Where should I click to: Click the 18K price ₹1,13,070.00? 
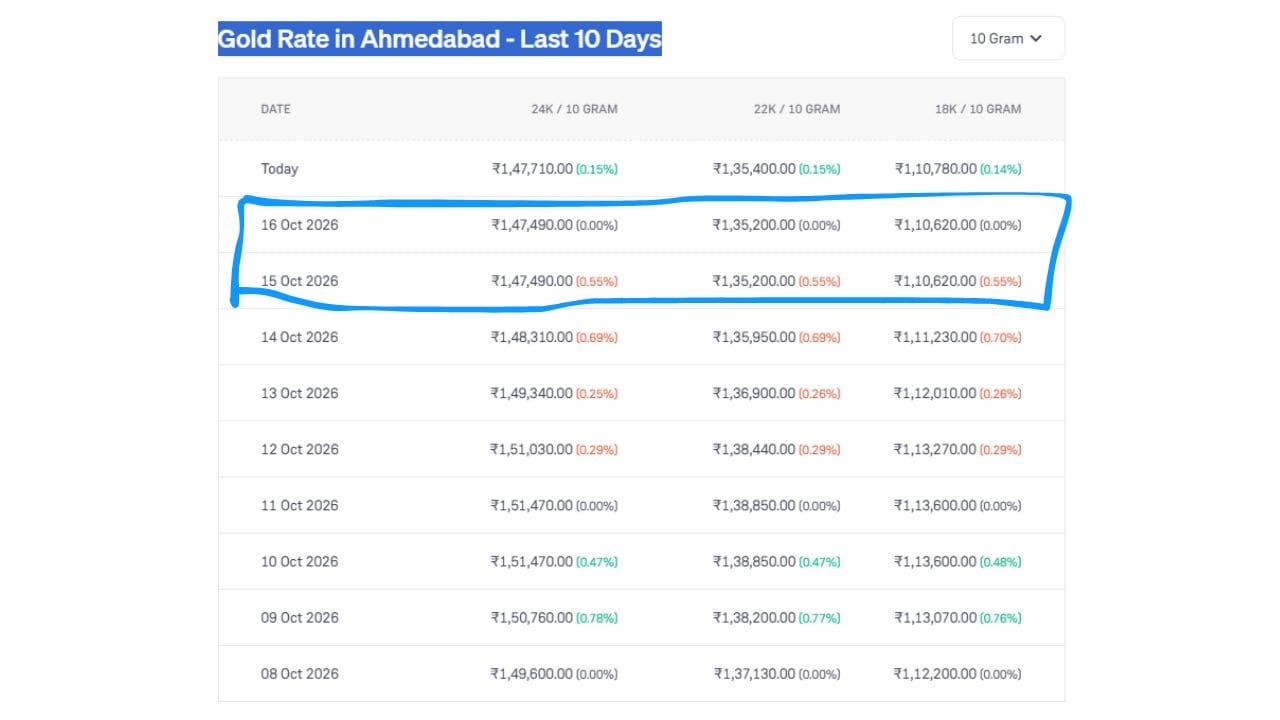pos(936,617)
